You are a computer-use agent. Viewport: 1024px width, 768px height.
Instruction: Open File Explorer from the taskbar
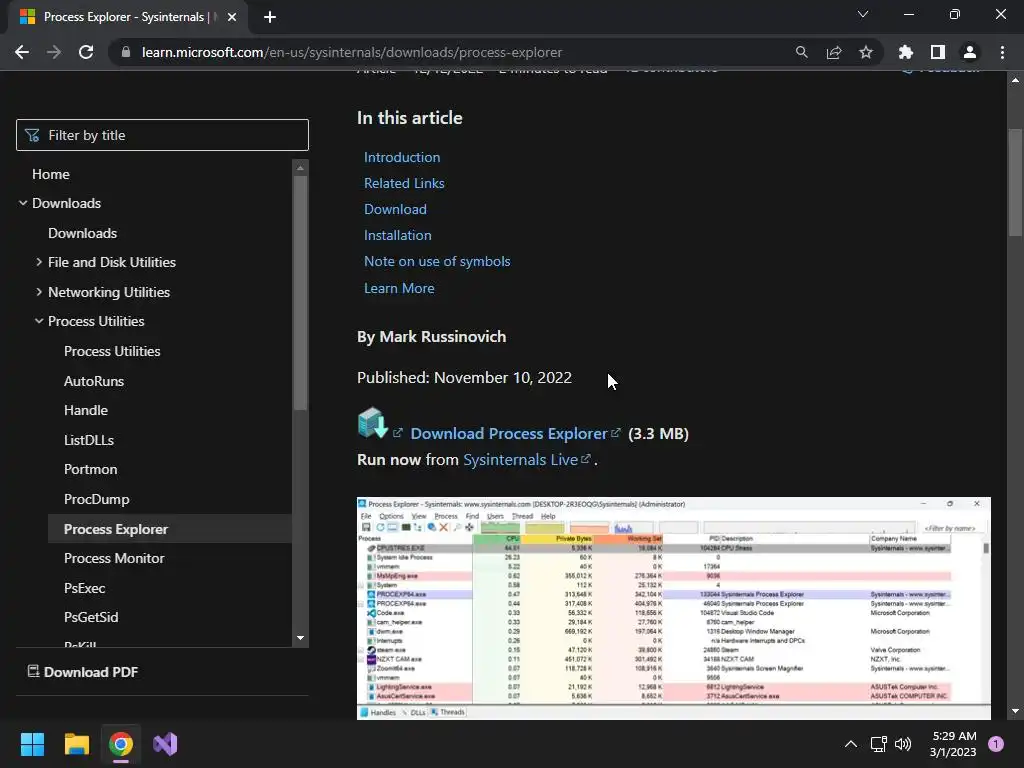76,744
